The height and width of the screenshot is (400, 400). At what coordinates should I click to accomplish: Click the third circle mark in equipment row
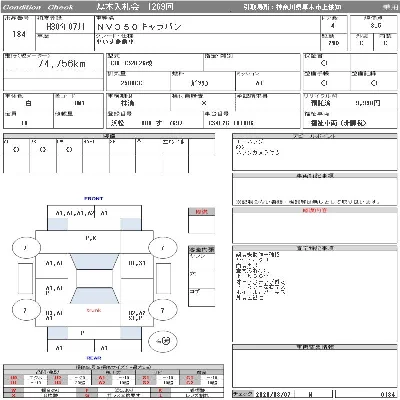click(69, 150)
